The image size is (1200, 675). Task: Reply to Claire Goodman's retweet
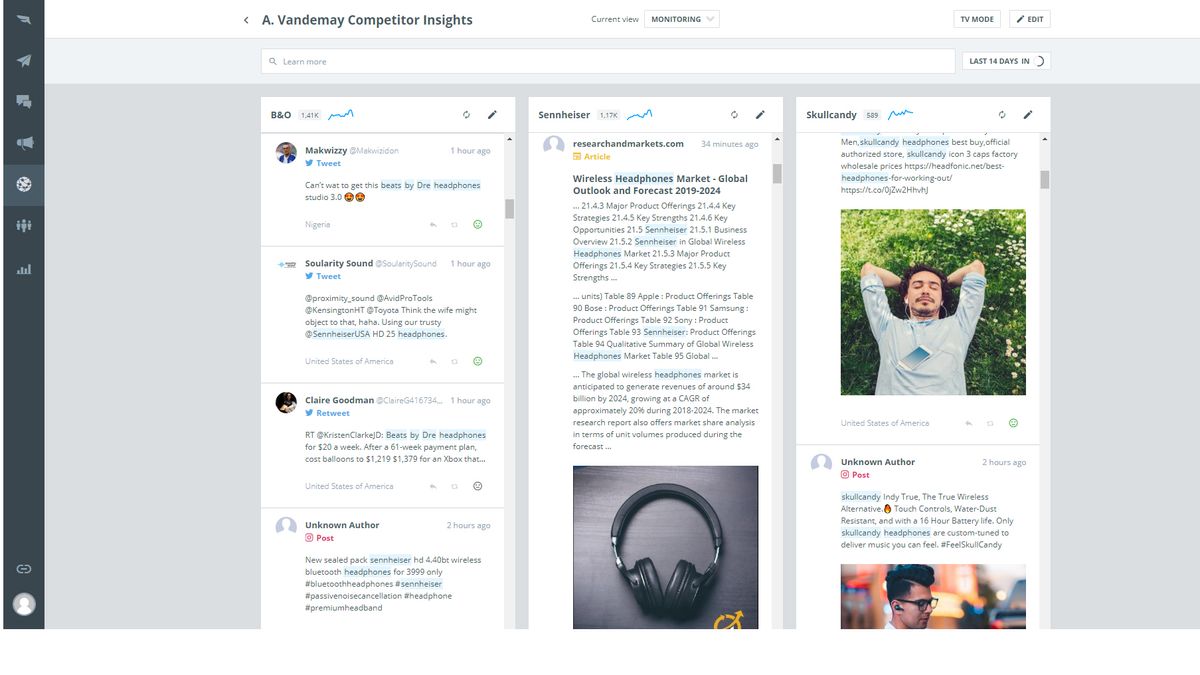(433, 486)
